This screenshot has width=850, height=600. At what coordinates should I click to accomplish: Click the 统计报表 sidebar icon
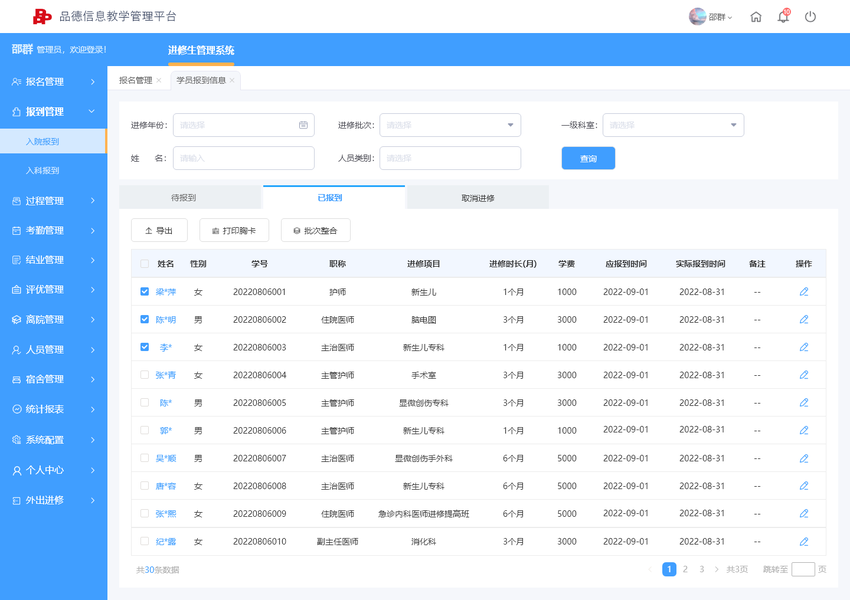[16, 409]
